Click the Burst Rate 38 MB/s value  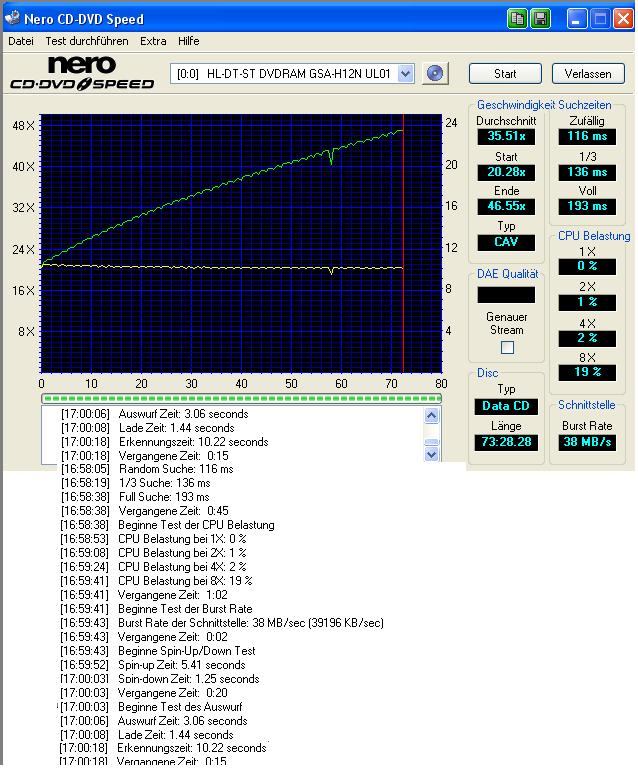[x=587, y=442]
